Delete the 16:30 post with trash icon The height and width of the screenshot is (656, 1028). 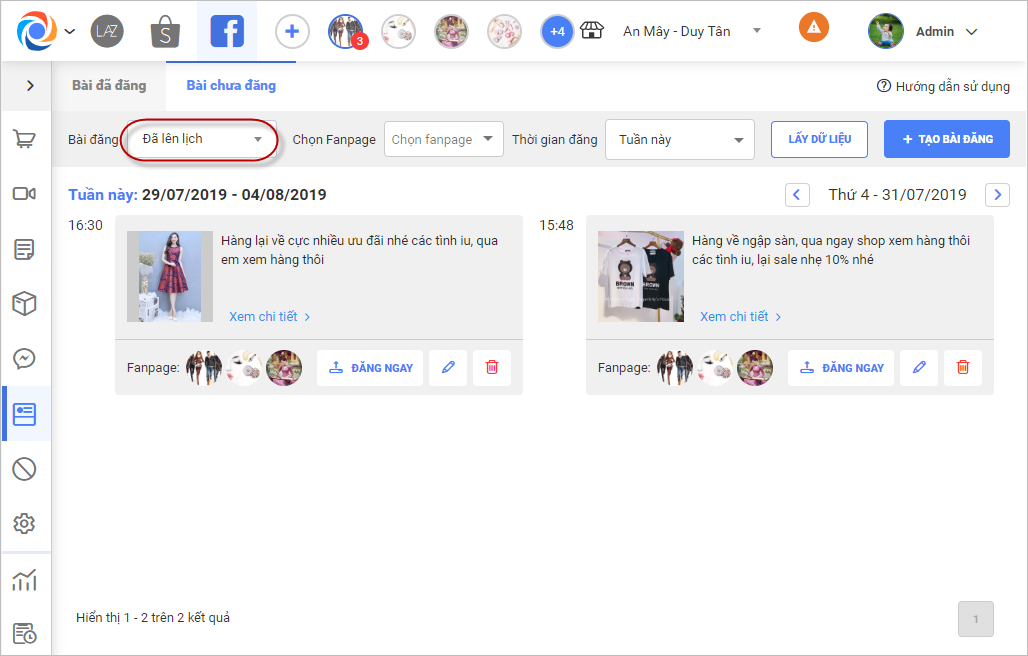[x=492, y=368]
